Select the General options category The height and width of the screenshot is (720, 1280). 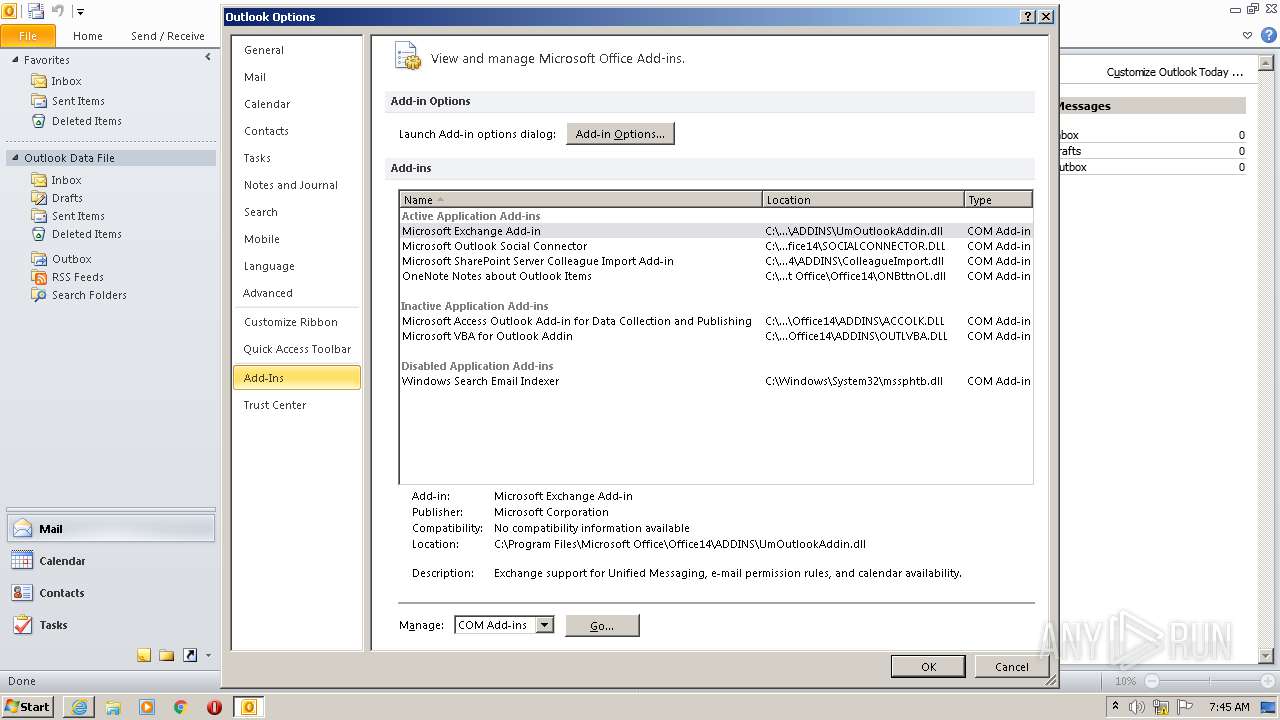(x=297, y=50)
